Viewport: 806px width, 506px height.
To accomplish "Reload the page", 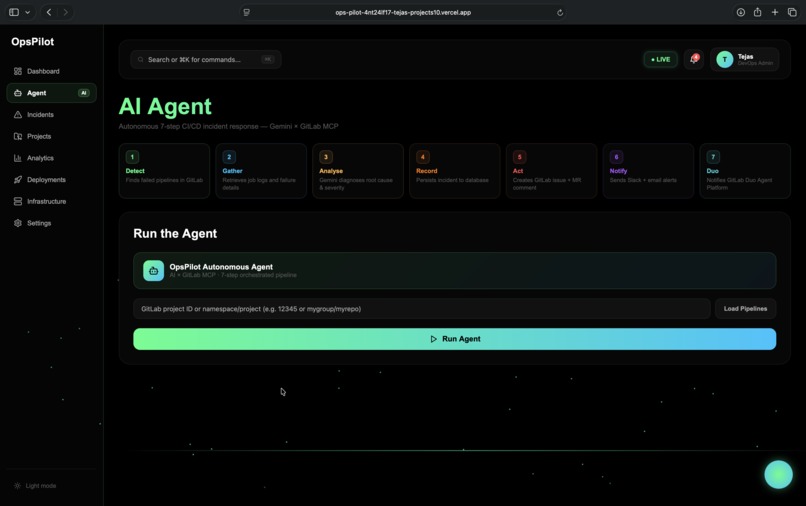I will 560,12.
